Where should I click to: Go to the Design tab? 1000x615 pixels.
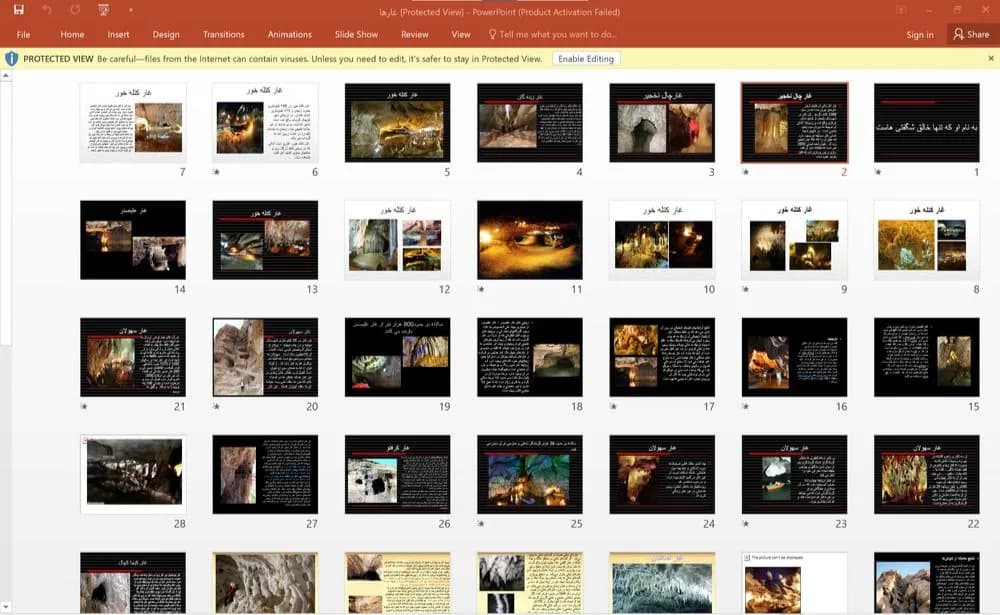click(166, 34)
